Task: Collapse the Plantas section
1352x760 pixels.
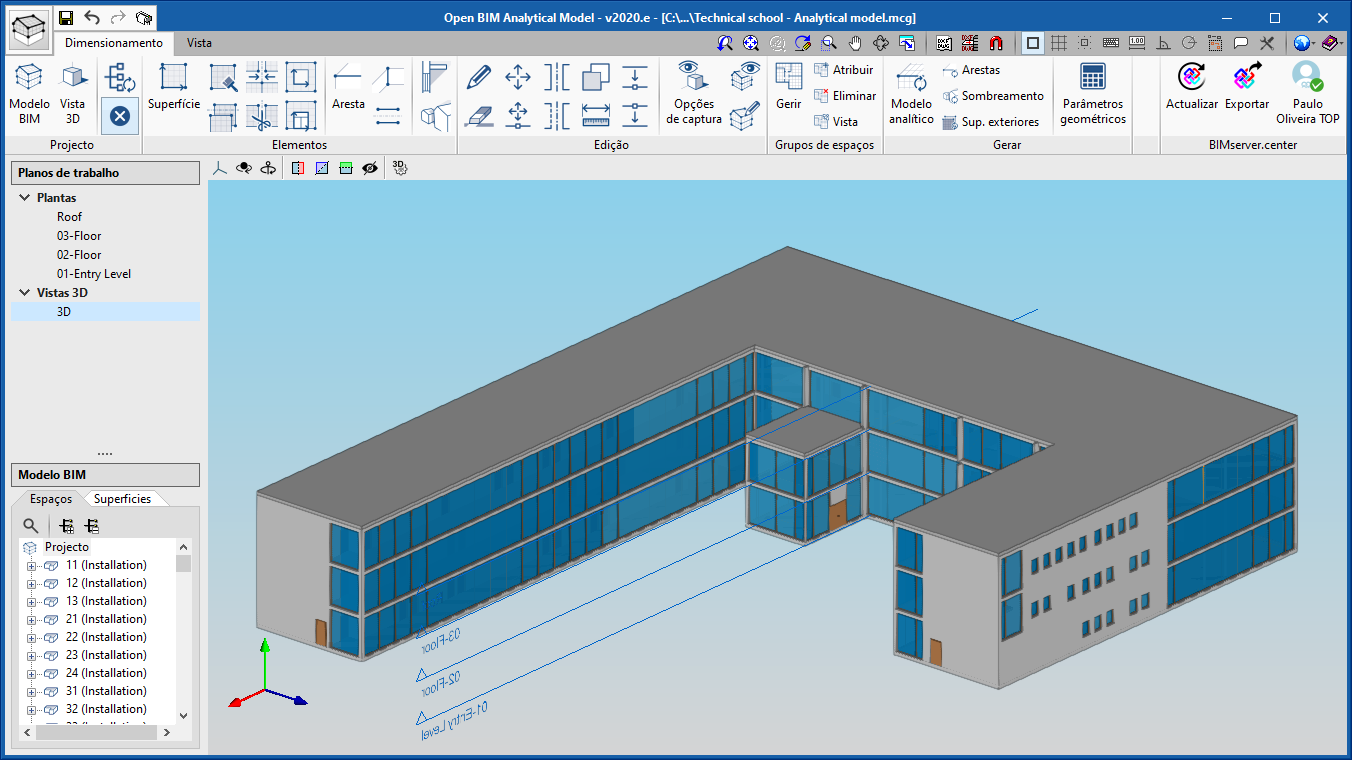Action: point(25,197)
